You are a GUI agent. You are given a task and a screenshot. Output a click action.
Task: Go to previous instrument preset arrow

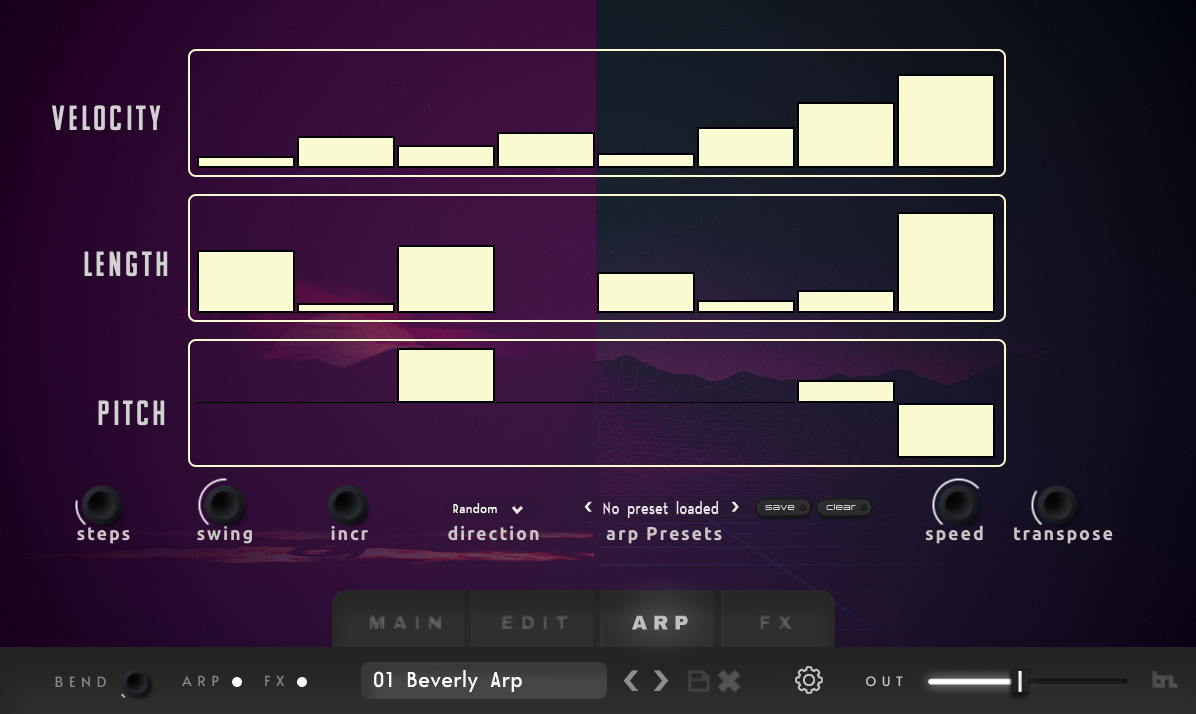631,680
